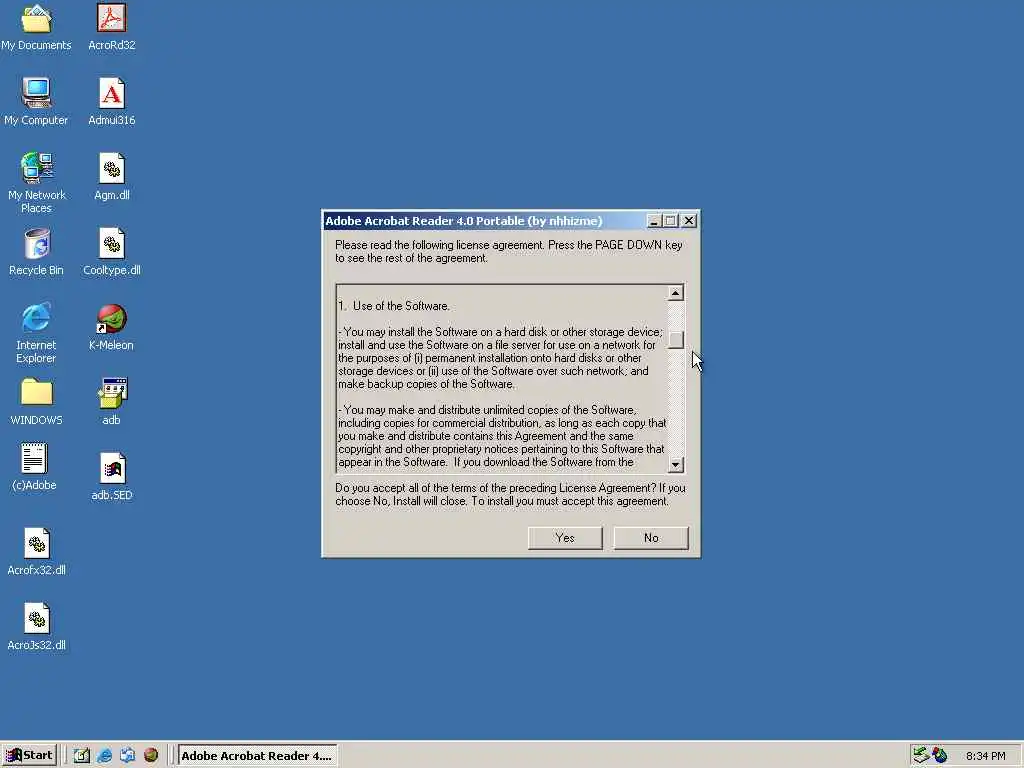
Task: Select the Acrofx32.dll file icon
Action: point(37,552)
